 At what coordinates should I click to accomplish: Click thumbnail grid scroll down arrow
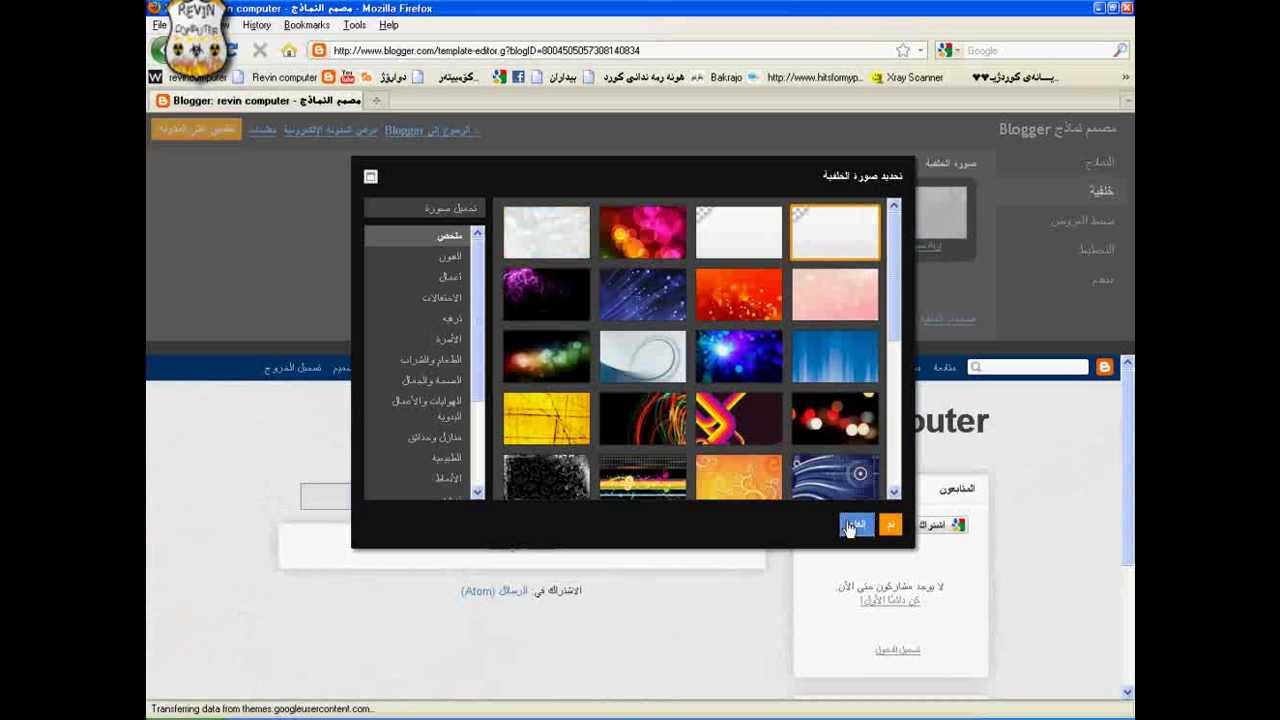tap(894, 492)
